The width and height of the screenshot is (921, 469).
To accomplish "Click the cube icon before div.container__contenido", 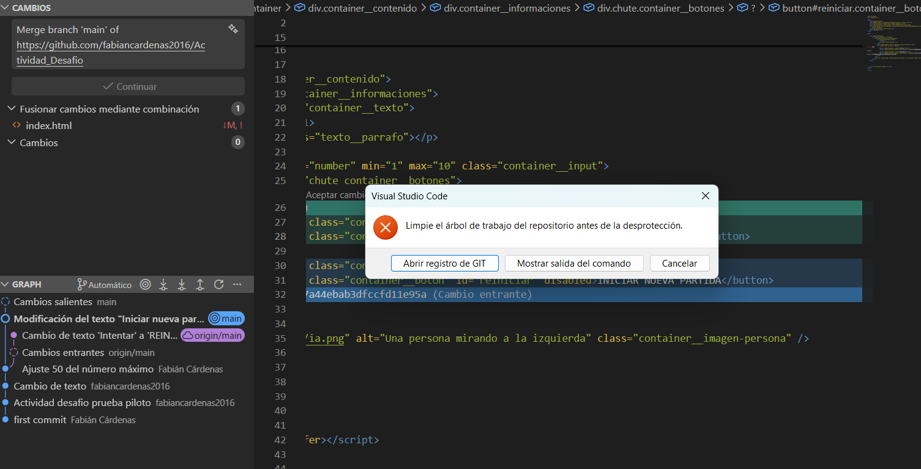I will coord(300,8).
